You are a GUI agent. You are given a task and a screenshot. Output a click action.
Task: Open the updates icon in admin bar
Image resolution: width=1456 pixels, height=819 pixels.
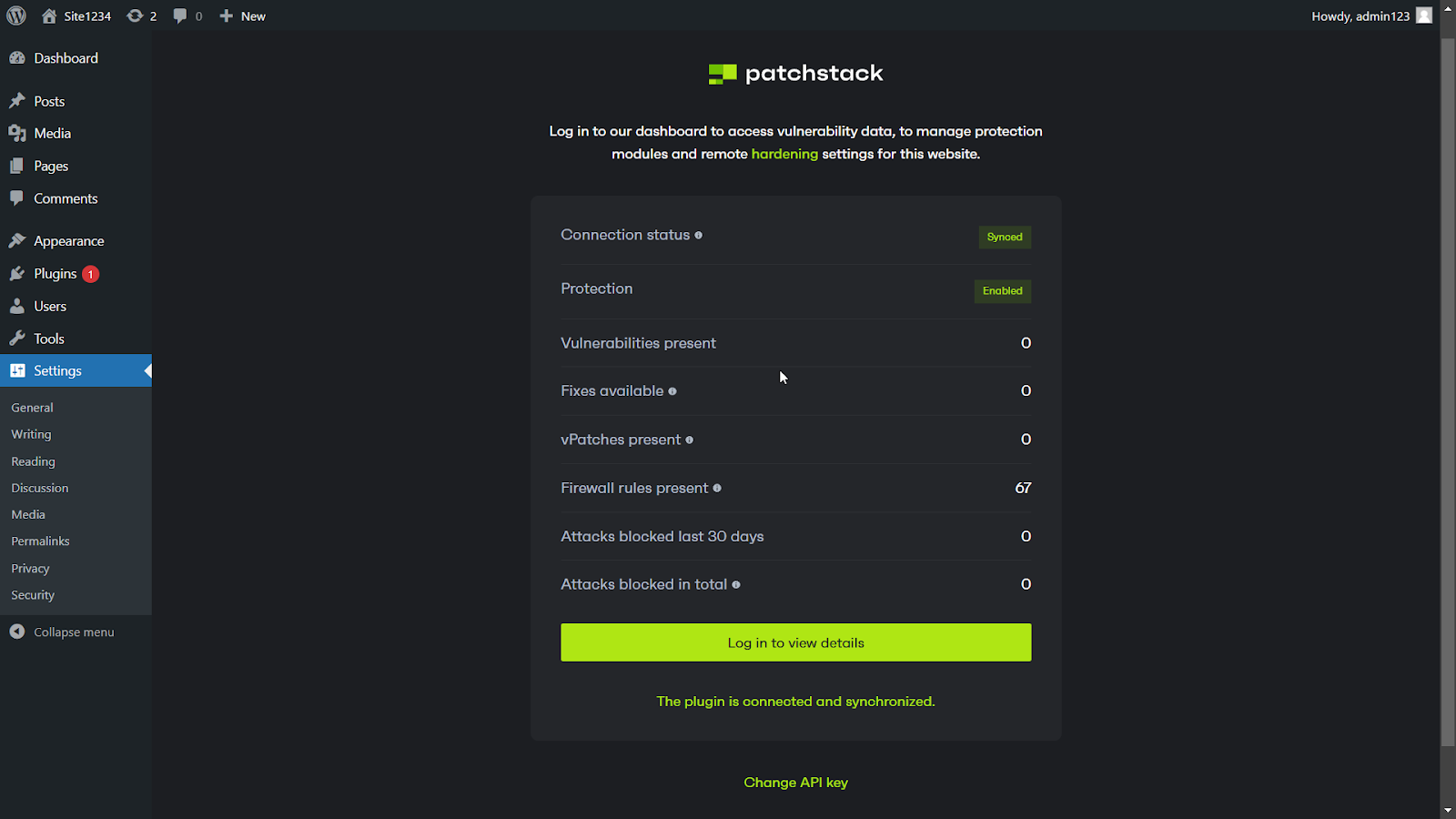[x=135, y=15]
